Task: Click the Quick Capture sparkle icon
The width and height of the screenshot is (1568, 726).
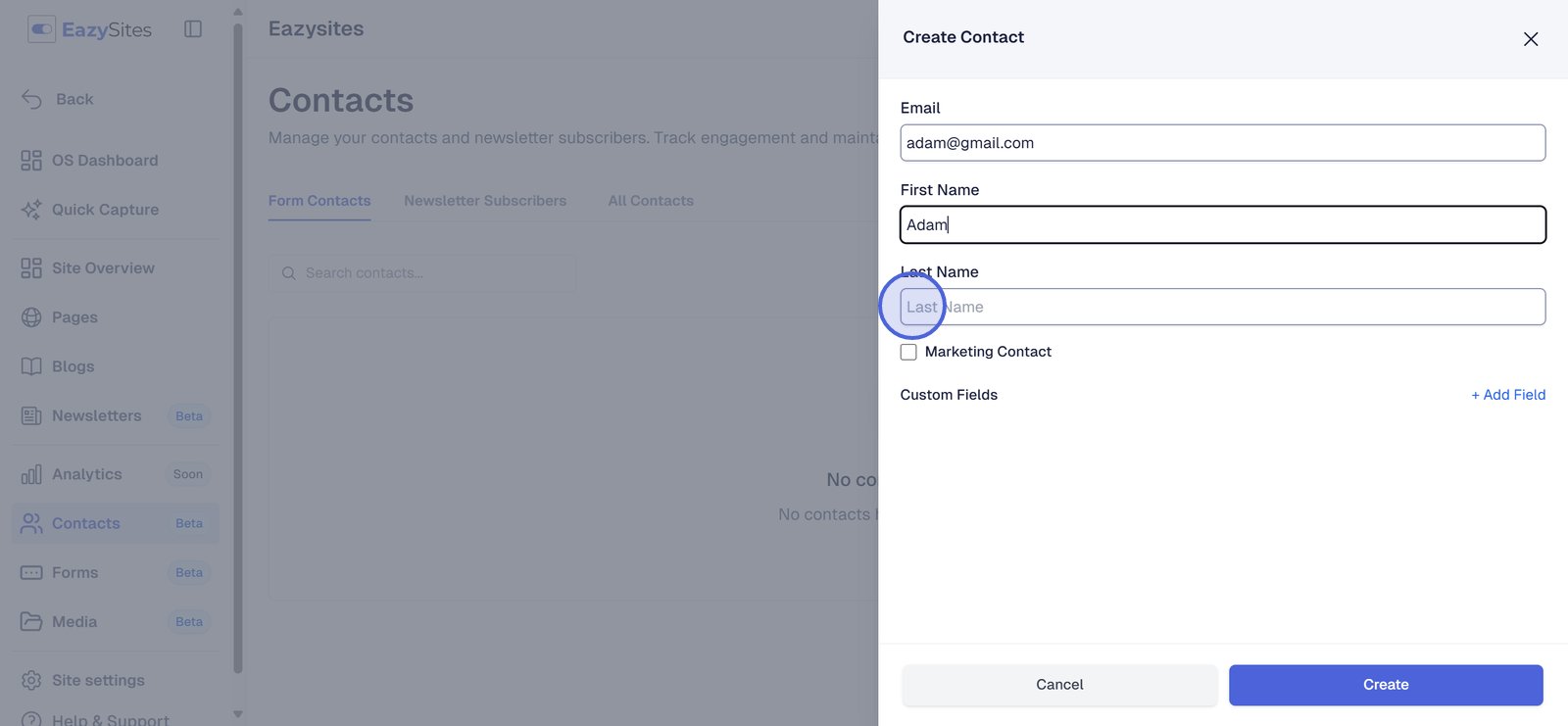Action: point(31,210)
